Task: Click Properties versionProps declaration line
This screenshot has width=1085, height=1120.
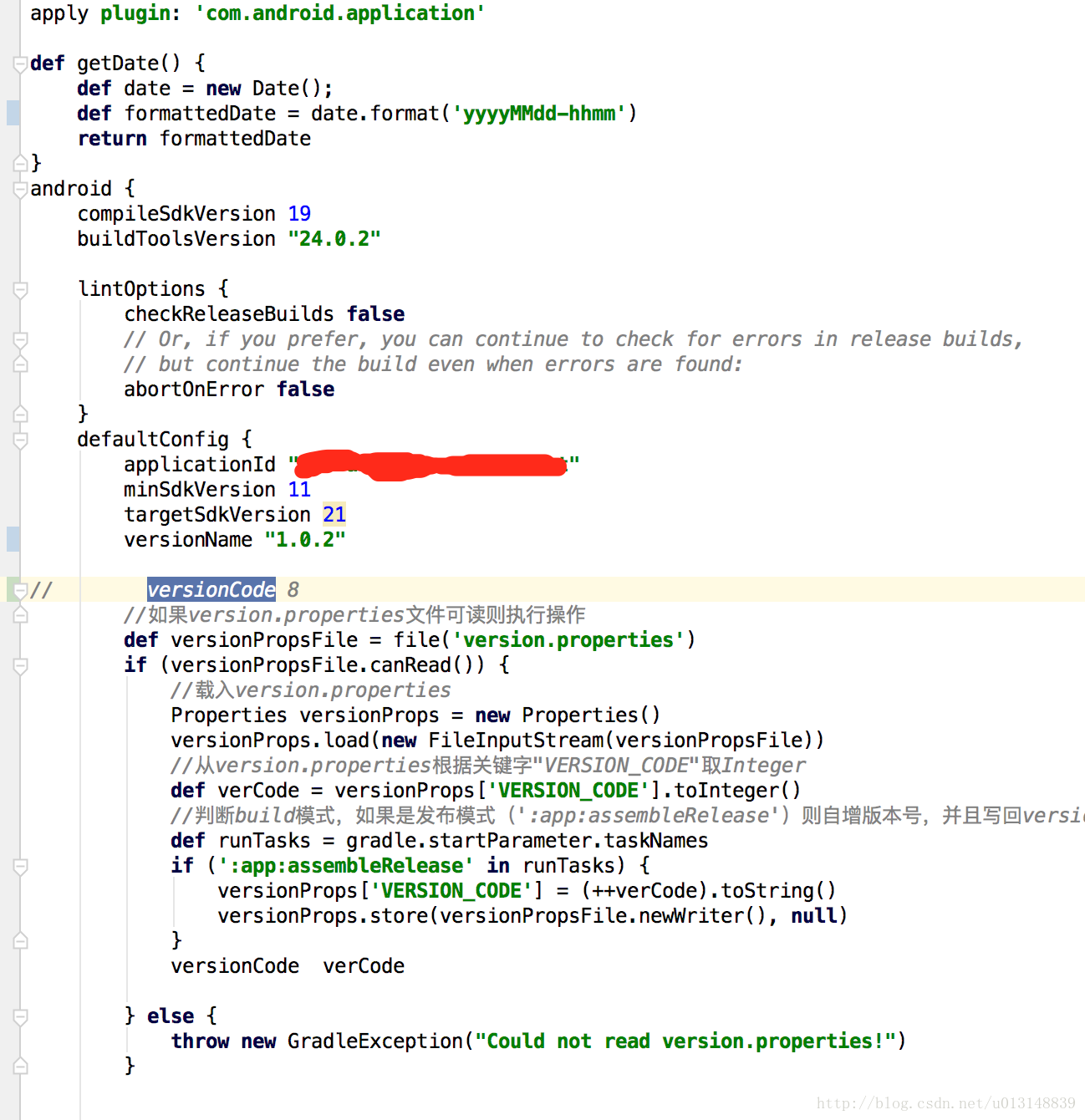Action: coord(415,715)
